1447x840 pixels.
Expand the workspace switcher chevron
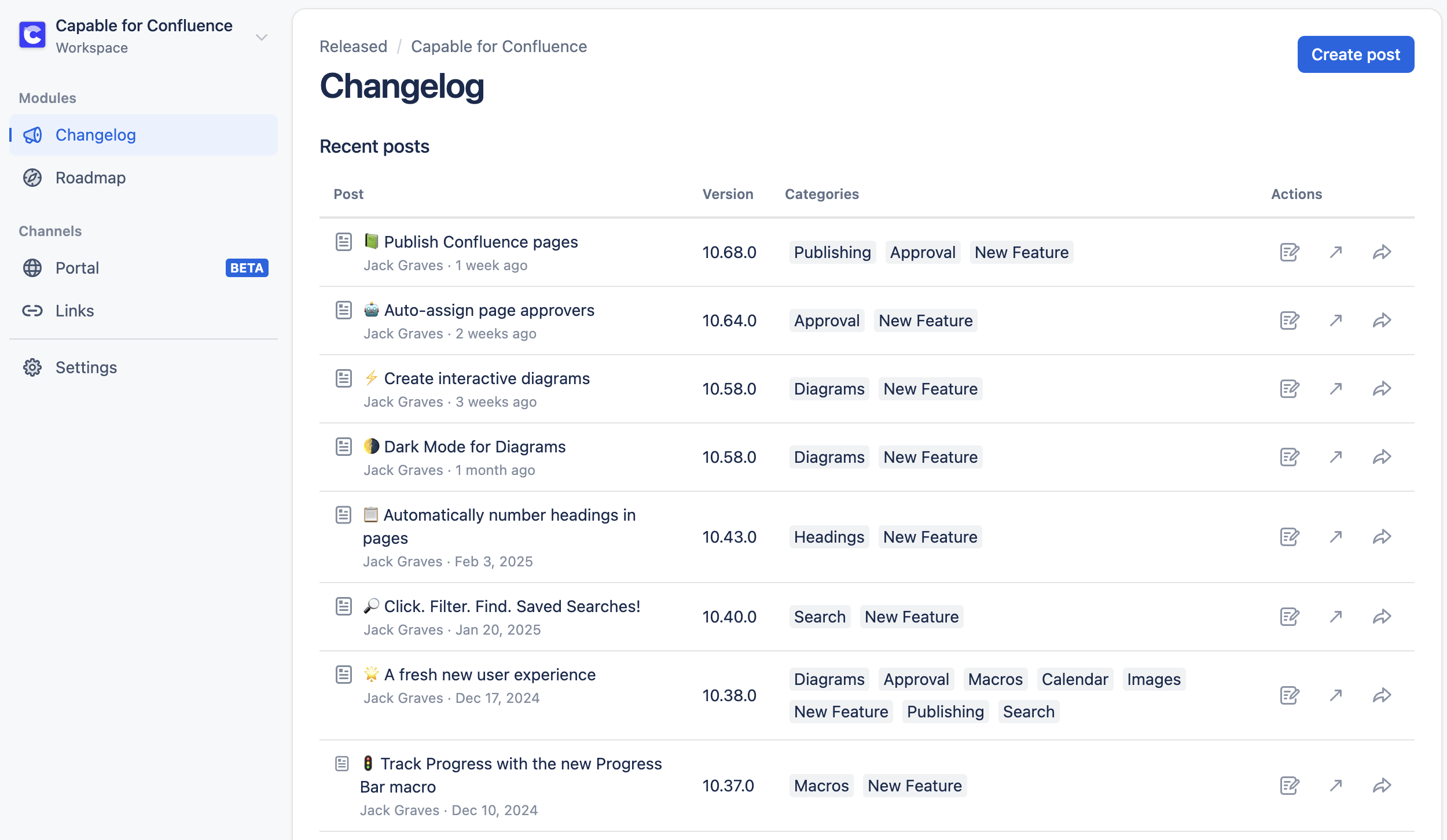pos(262,38)
